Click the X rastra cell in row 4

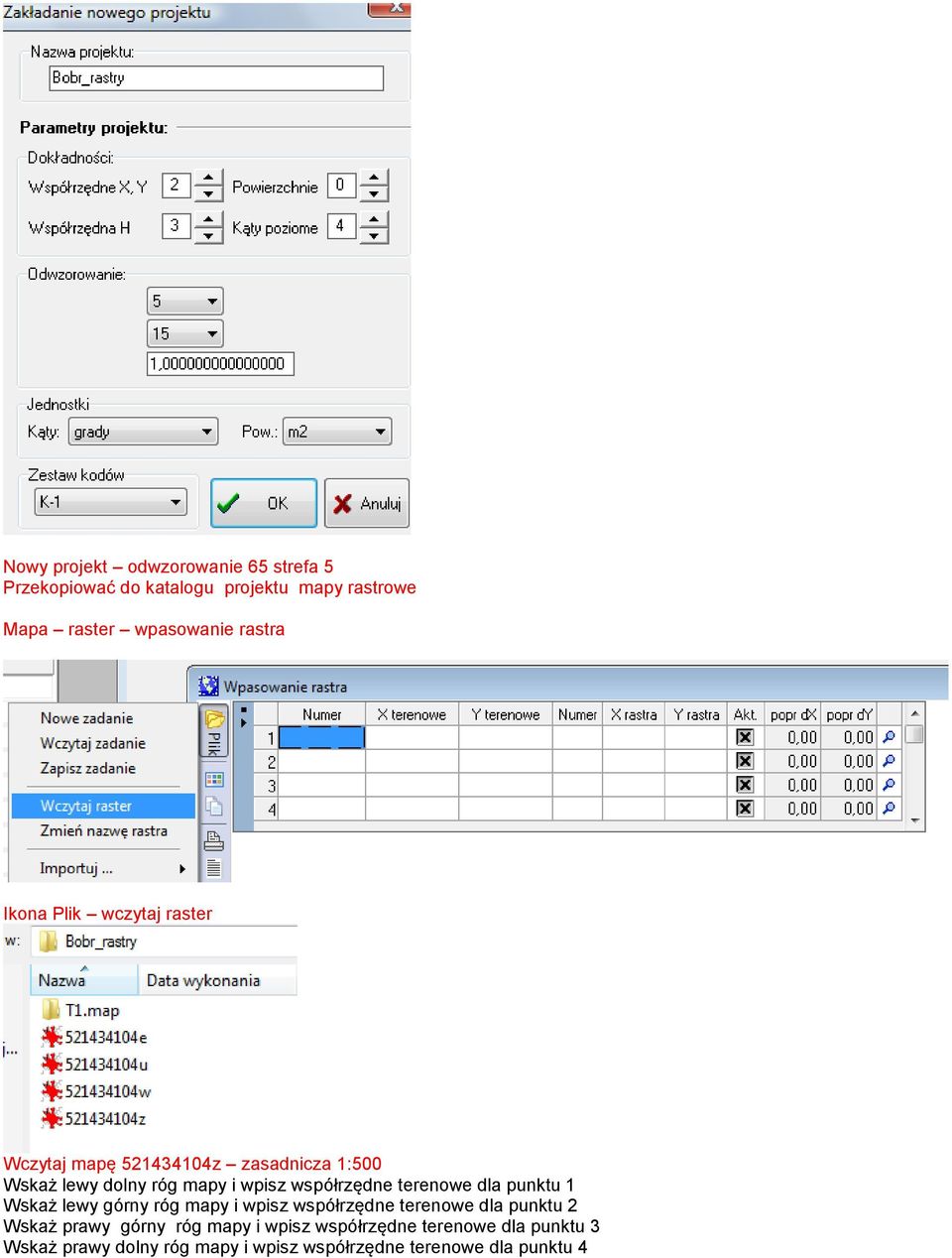tap(634, 809)
